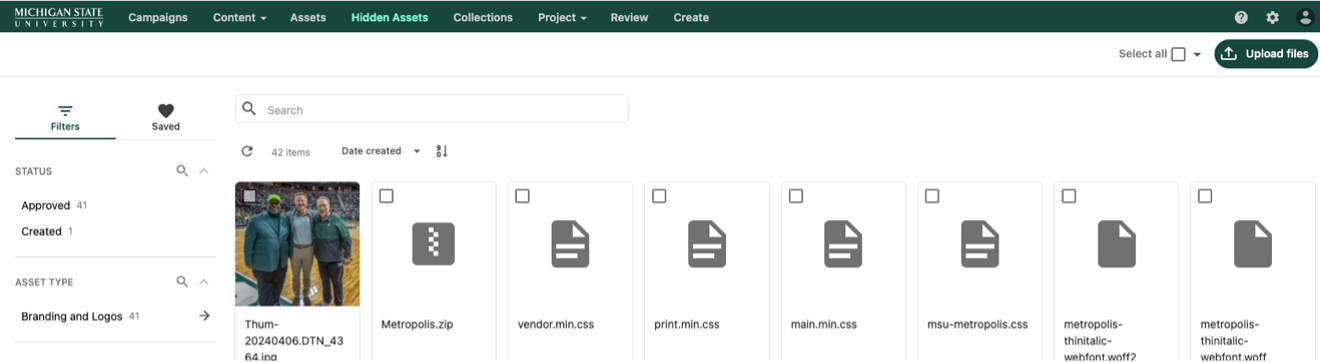Select the Thum-20240406 image checkbox
Screen dimensions: 1320x363
(249, 196)
